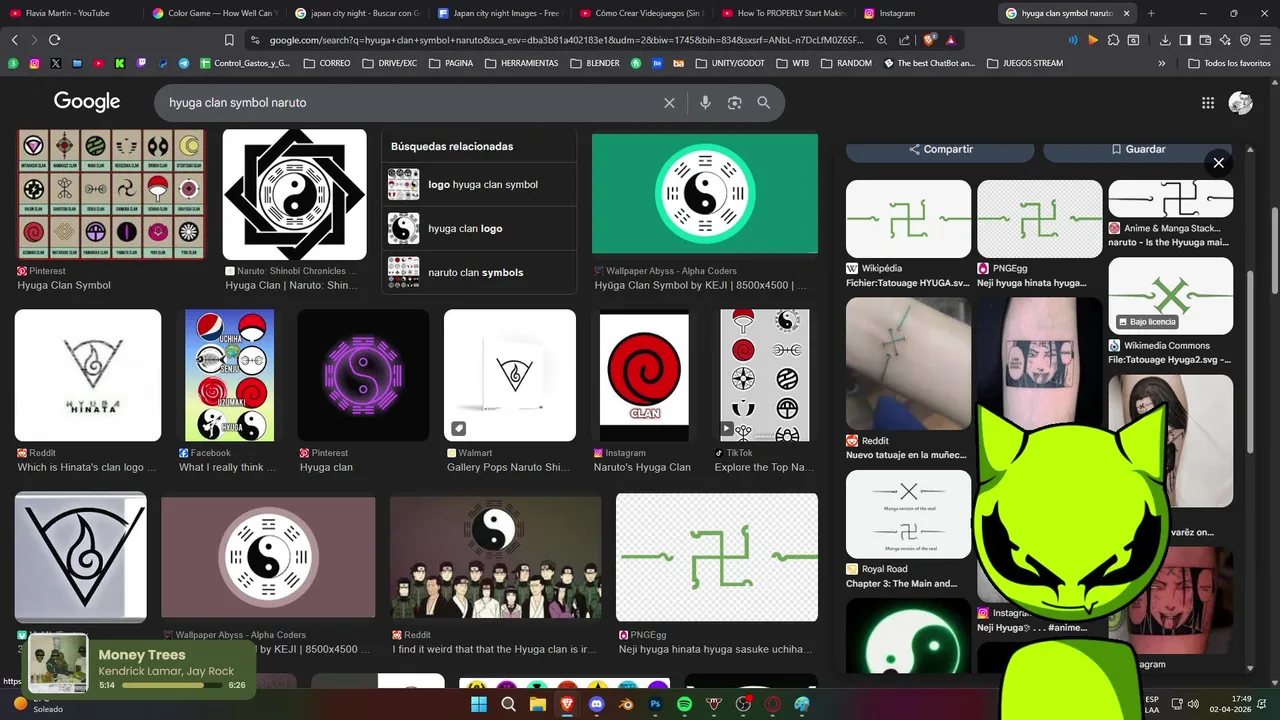Open Wikipédia 'Fichier:Tatouage HYUGA.sv...' preview thumbnail

click(908, 218)
